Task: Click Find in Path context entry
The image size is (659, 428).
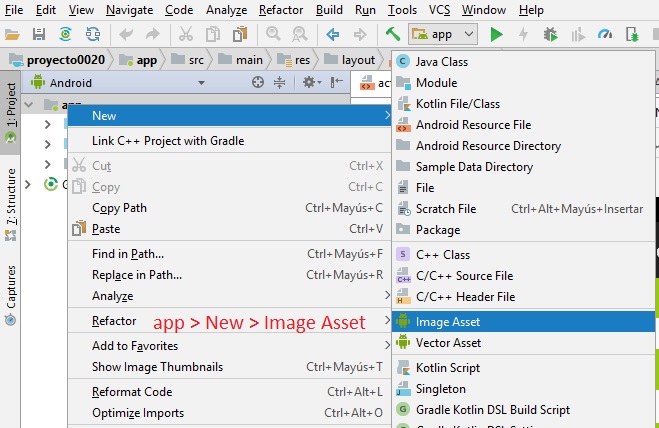Action: pos(128,254)
